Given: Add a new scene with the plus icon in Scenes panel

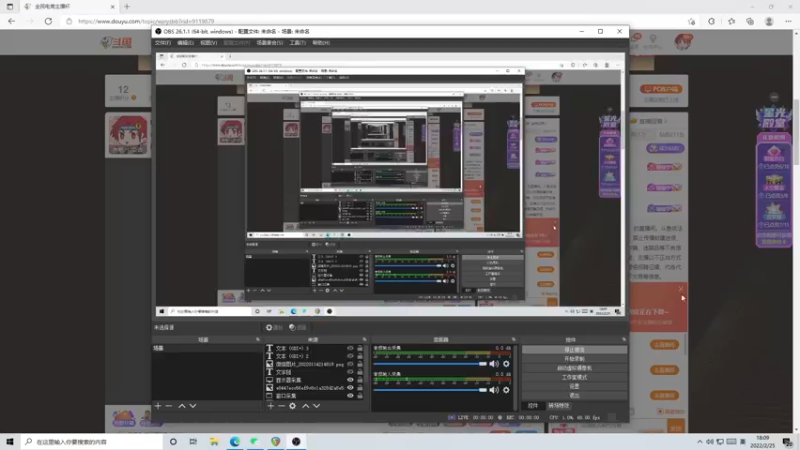Looking at the screenshot, I should pyautogui.click(x=158, y=406).
